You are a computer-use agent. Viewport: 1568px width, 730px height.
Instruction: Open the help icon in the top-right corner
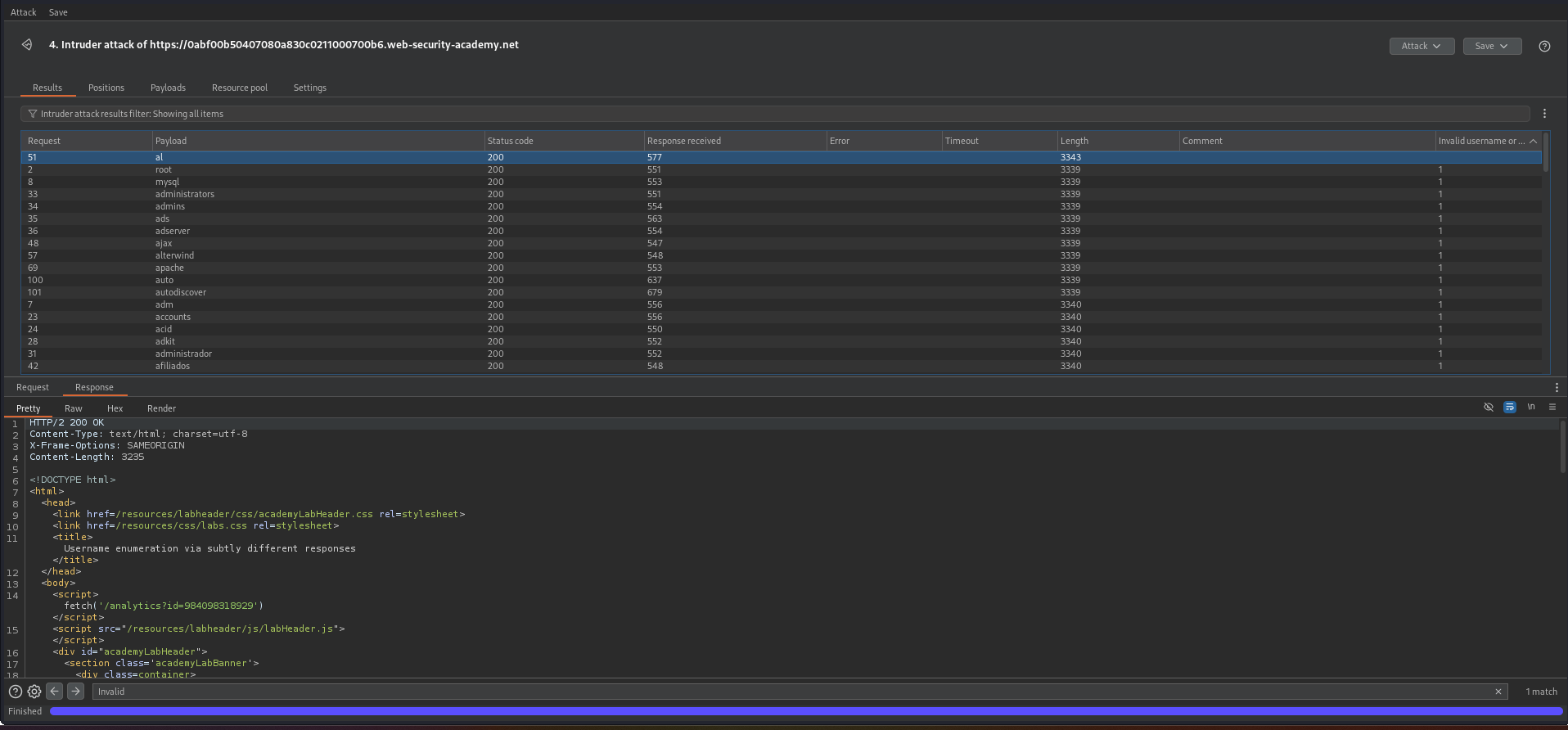pos(1544,47)
